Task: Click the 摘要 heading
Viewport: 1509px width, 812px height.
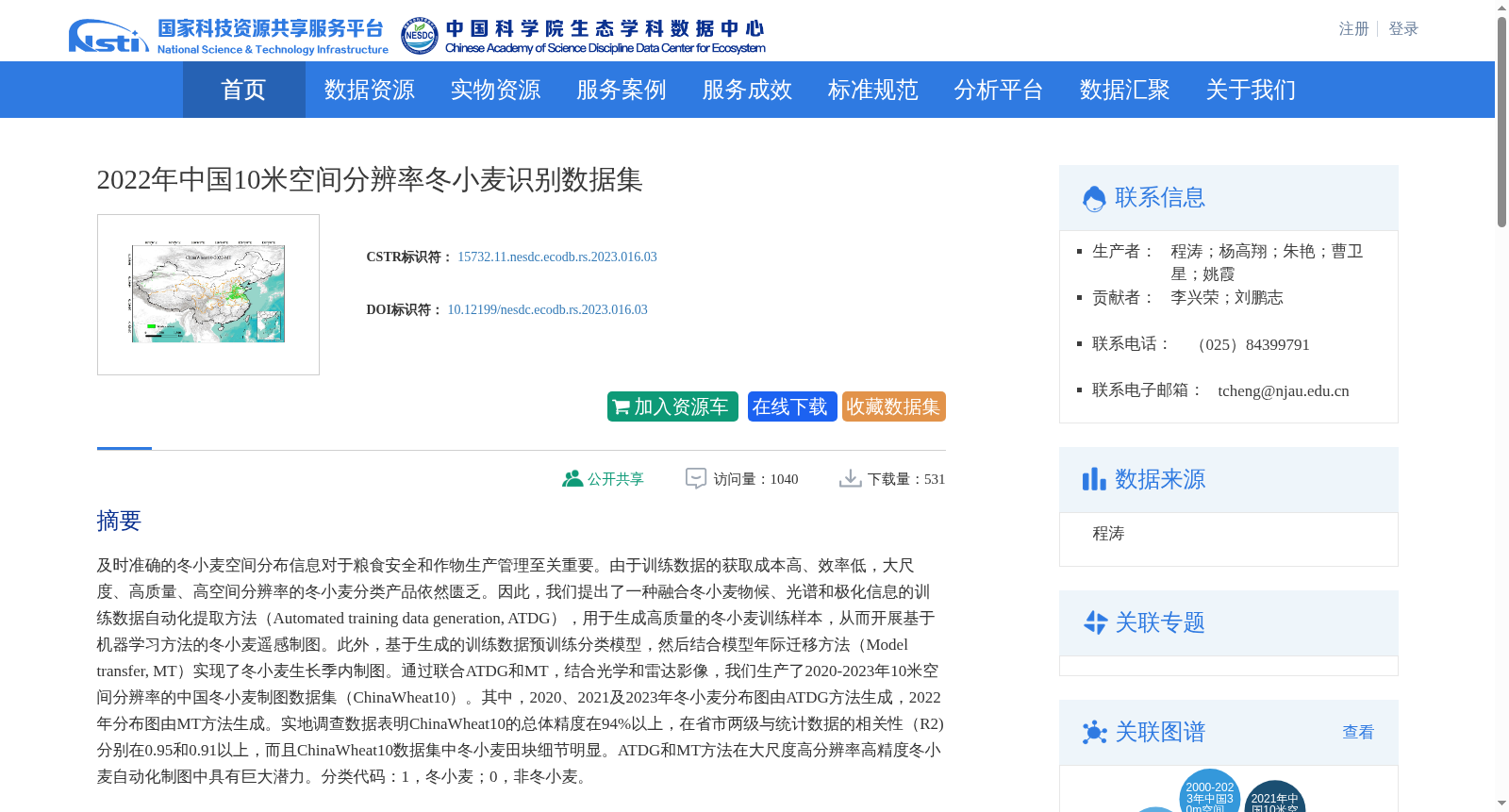Action: click(119, 521)
